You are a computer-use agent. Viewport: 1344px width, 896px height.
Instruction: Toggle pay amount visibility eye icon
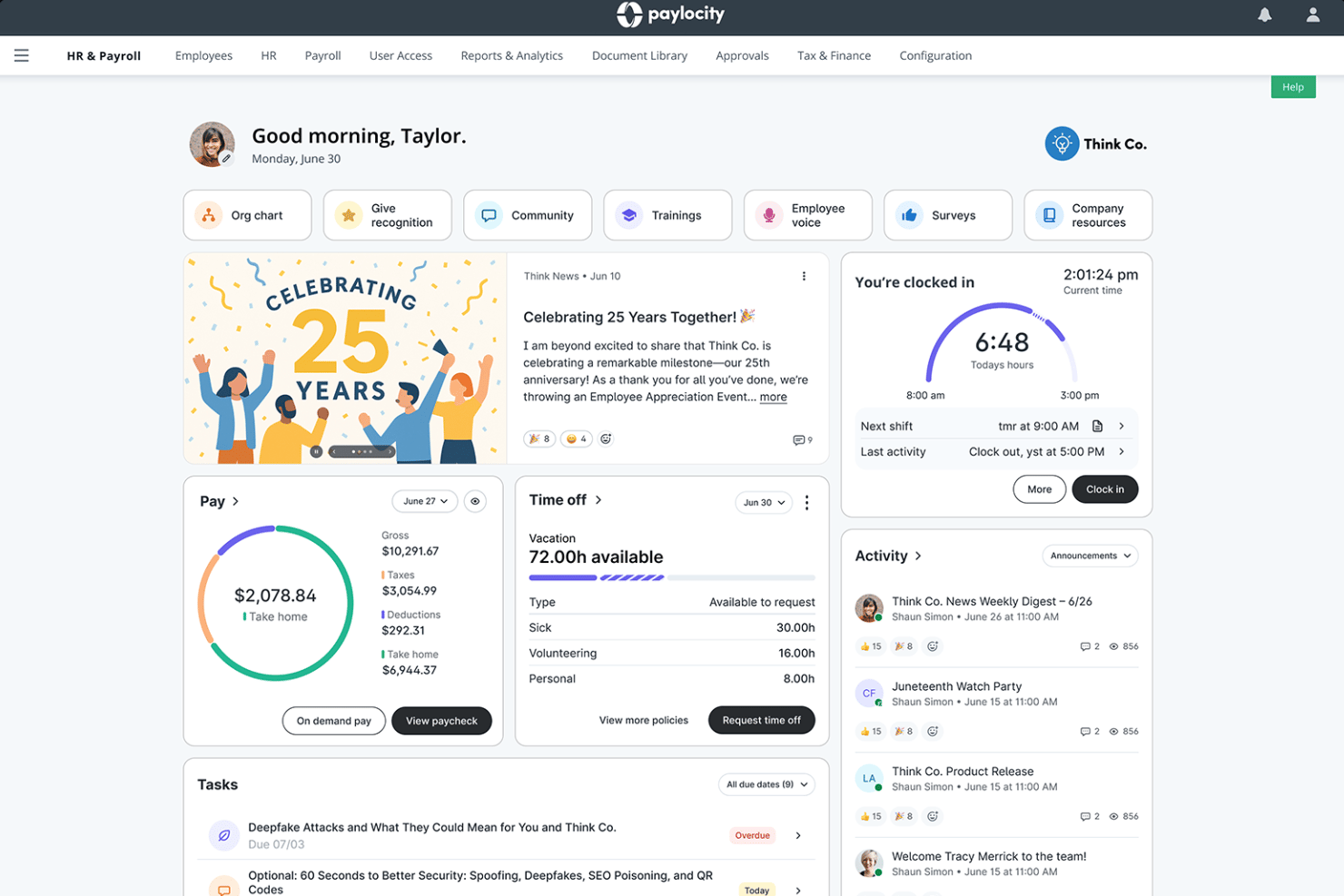point(475,501)
